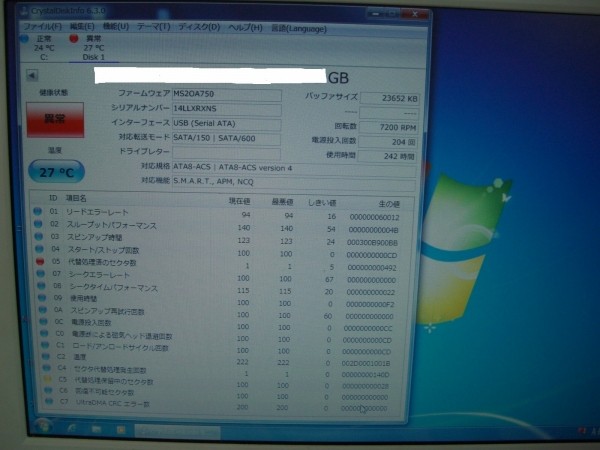Open the Windows Start menu orb
Screen dimensions: 600x450
(x=44, y=427)
